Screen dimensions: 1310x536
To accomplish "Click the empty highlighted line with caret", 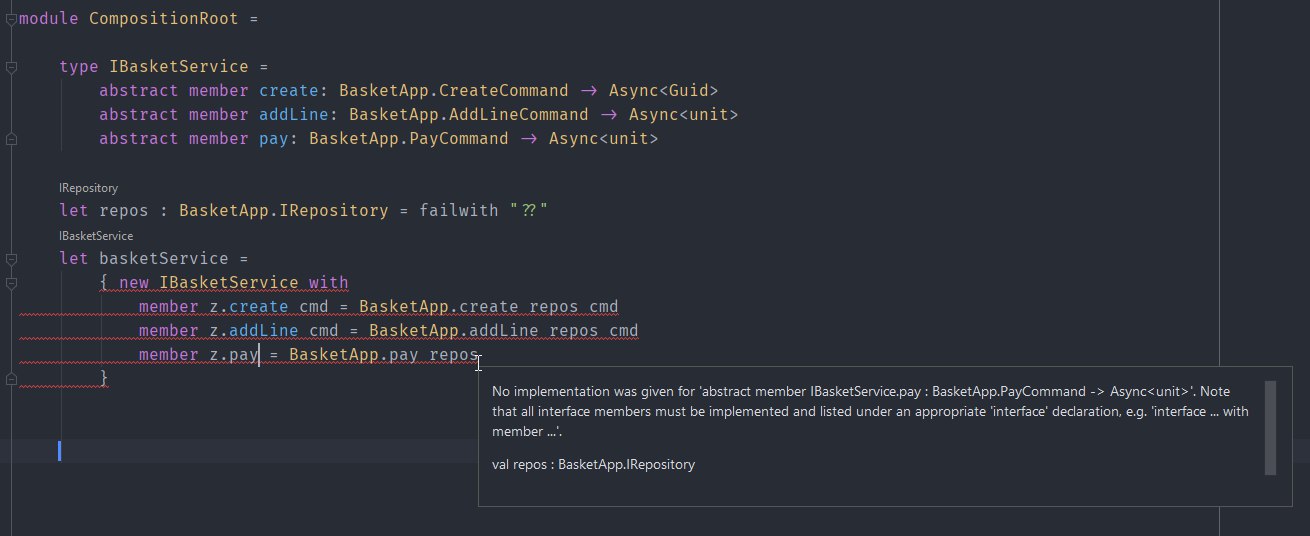I will [400, 451].
